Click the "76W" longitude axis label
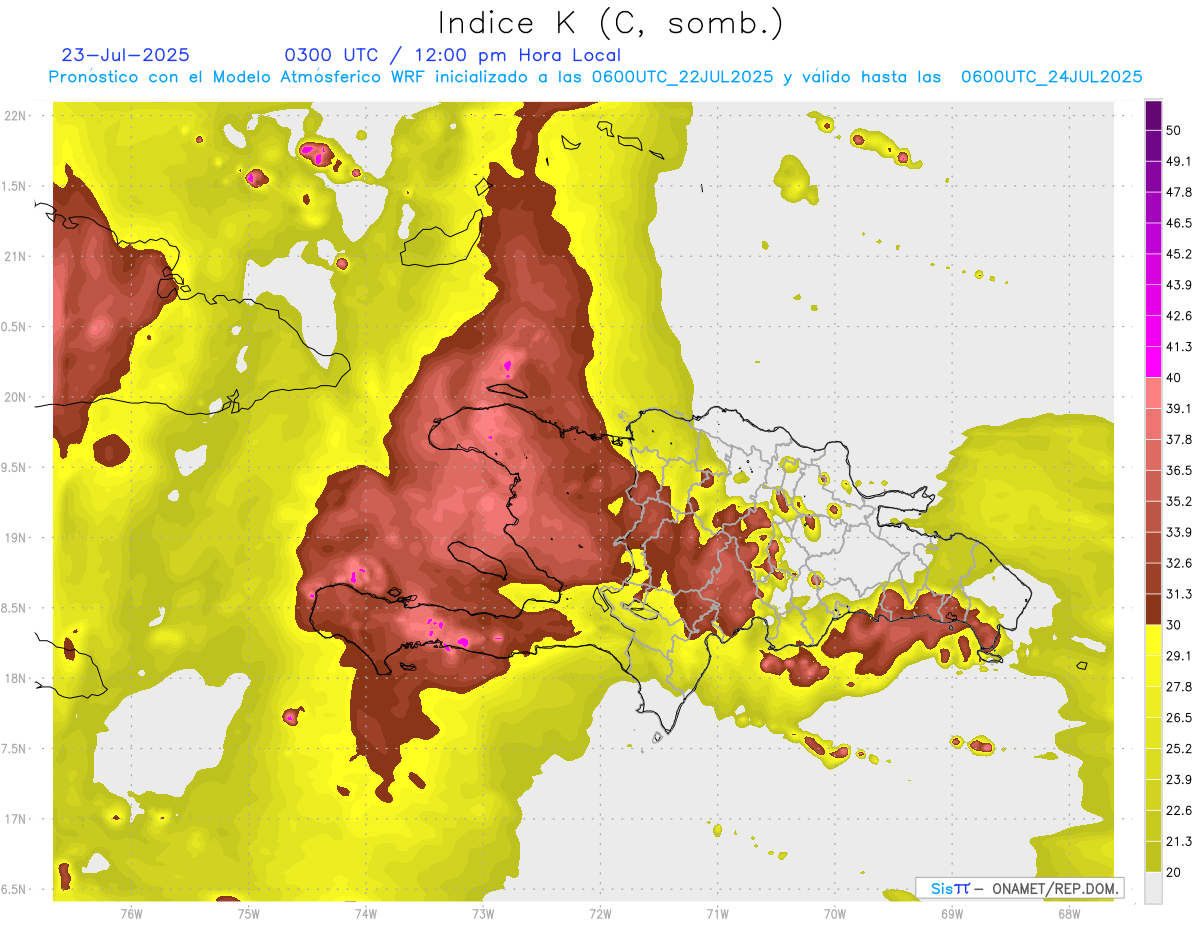 click(x=131, y=915)
